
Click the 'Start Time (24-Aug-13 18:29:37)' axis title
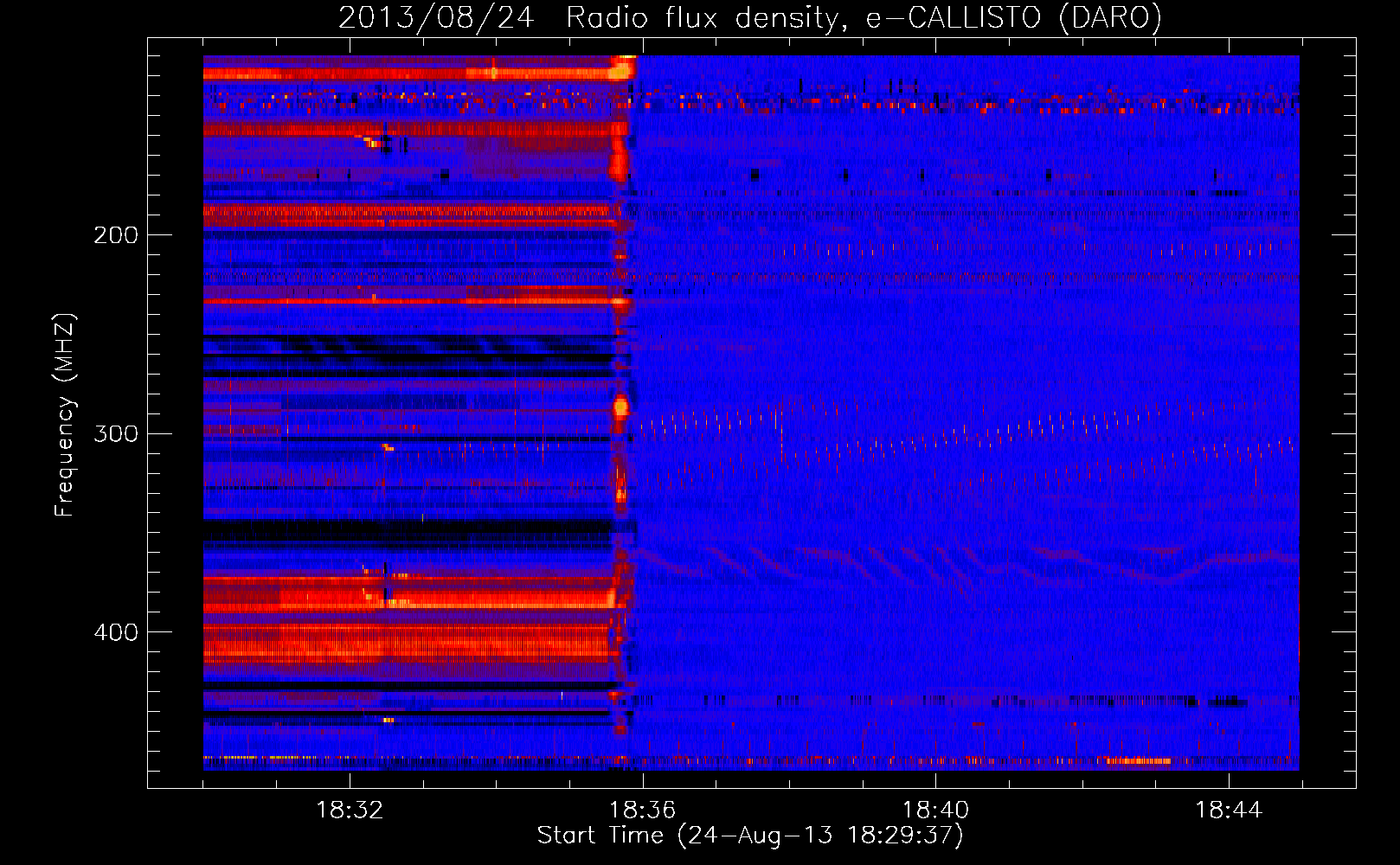pos(750,836)
